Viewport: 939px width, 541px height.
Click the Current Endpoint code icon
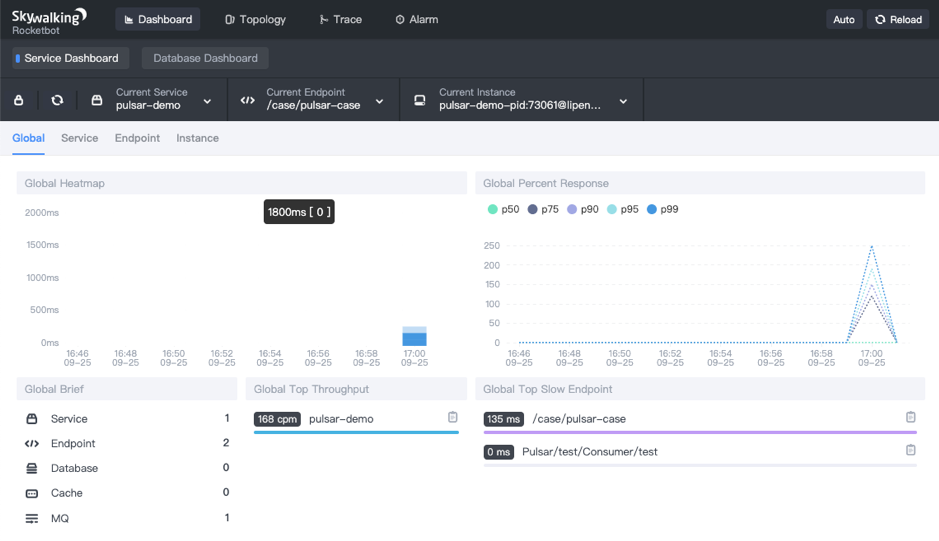248,100
